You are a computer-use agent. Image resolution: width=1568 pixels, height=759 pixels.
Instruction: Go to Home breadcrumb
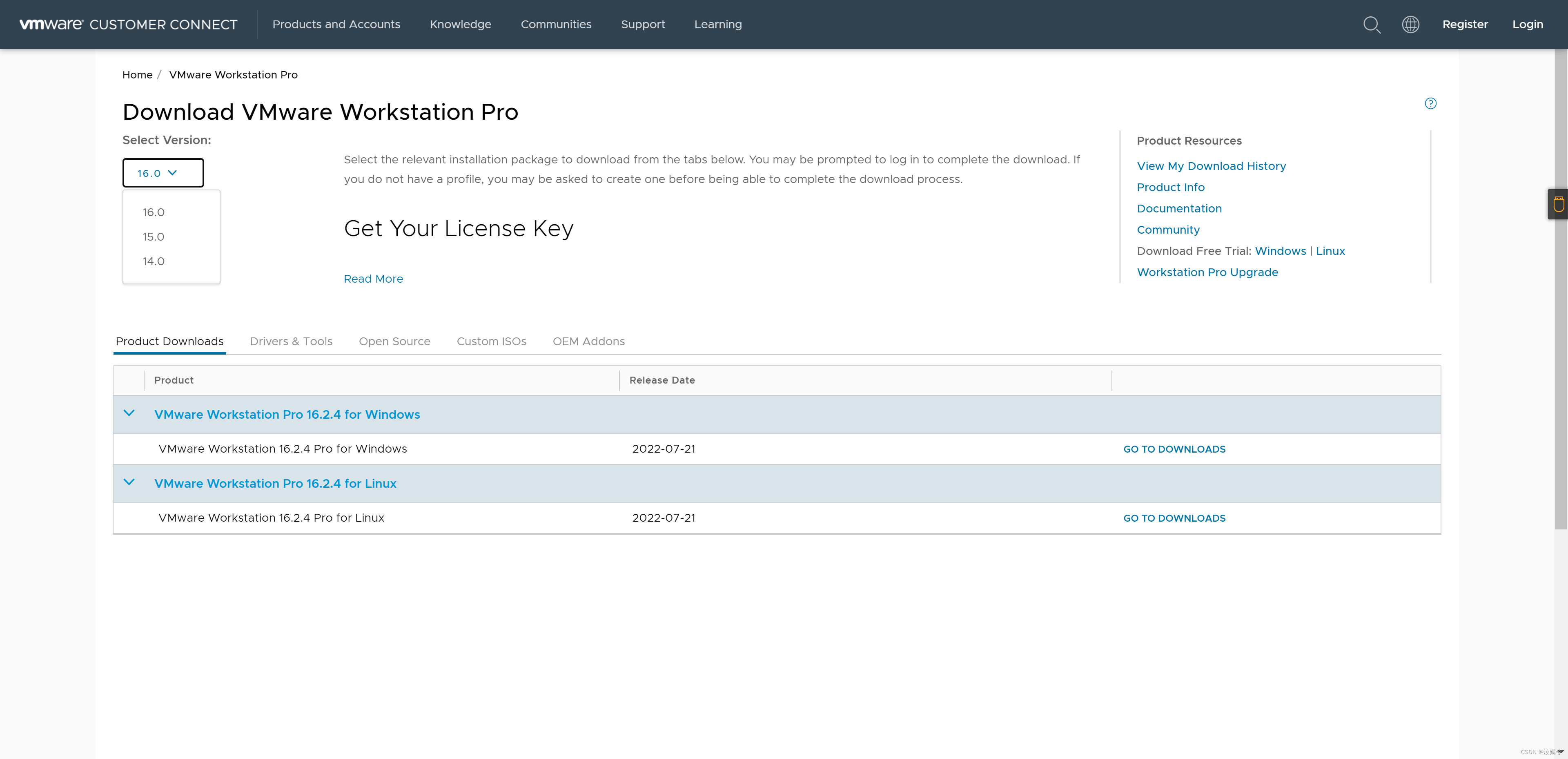click(137, 75)
